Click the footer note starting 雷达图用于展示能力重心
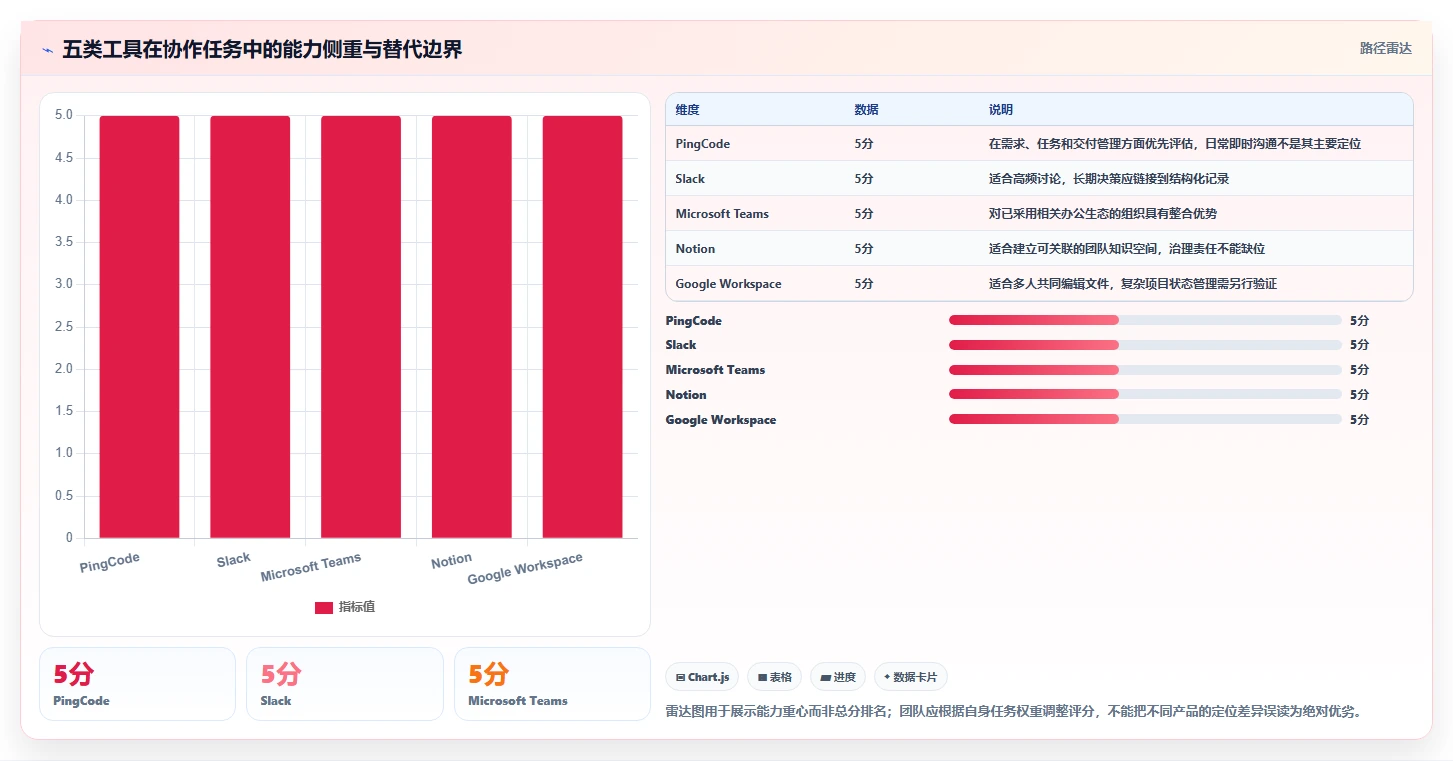Viewport: 1453px width, 761px height. (1014, 712)
